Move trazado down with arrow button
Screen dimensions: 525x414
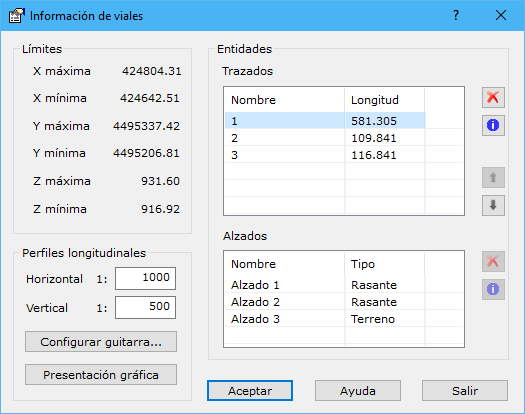493,205
